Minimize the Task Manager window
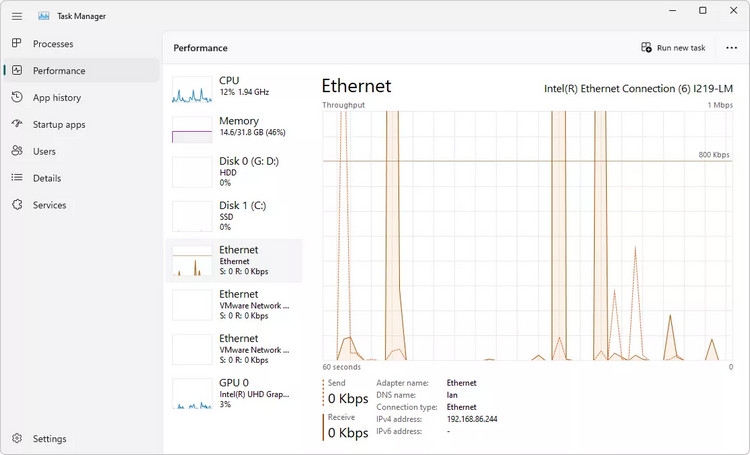750x455 pixels. pyautogui.click(x=673, y=11)
